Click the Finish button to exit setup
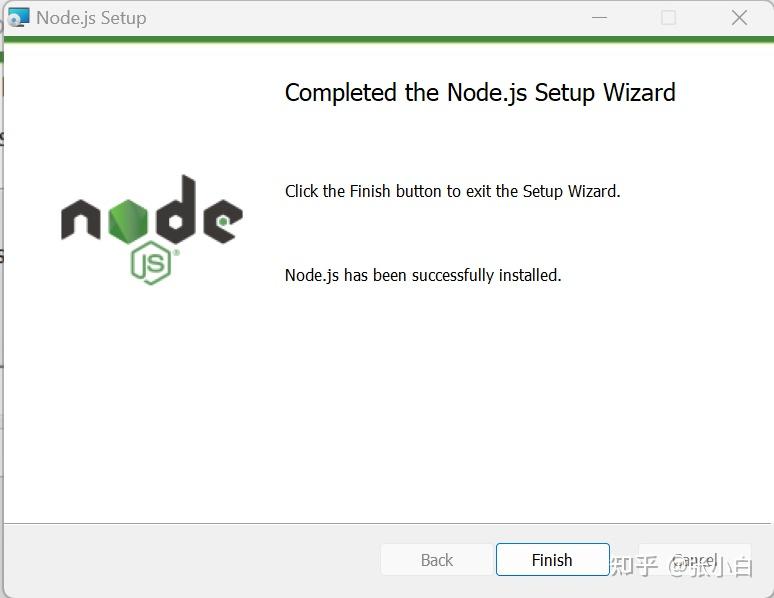The height and width of the screenshot is (598, 774). coord(552,559)
